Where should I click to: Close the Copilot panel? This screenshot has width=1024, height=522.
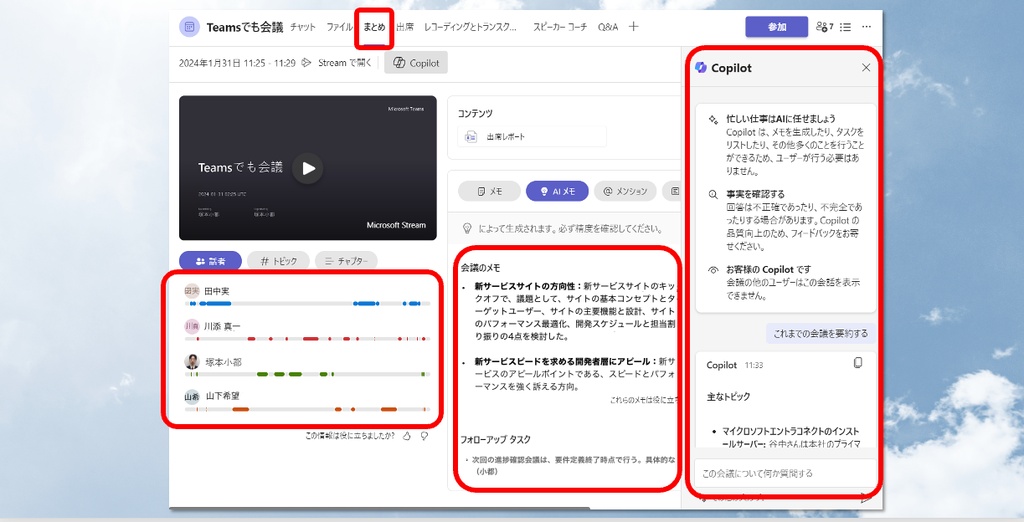click(866, 68)
